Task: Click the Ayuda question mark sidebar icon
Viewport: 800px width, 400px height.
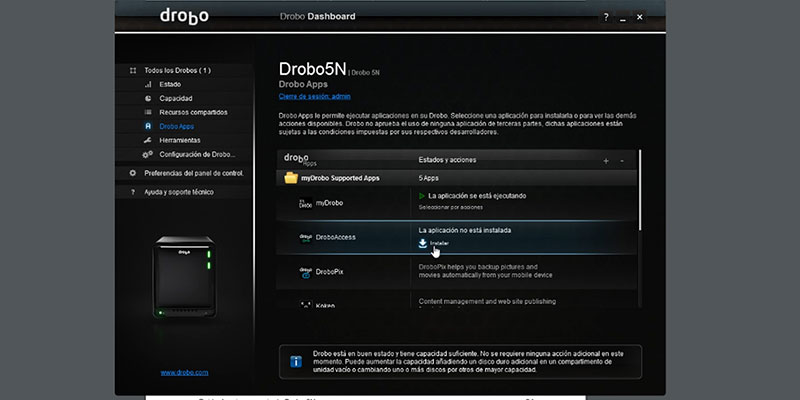Action: coord(133,192)
